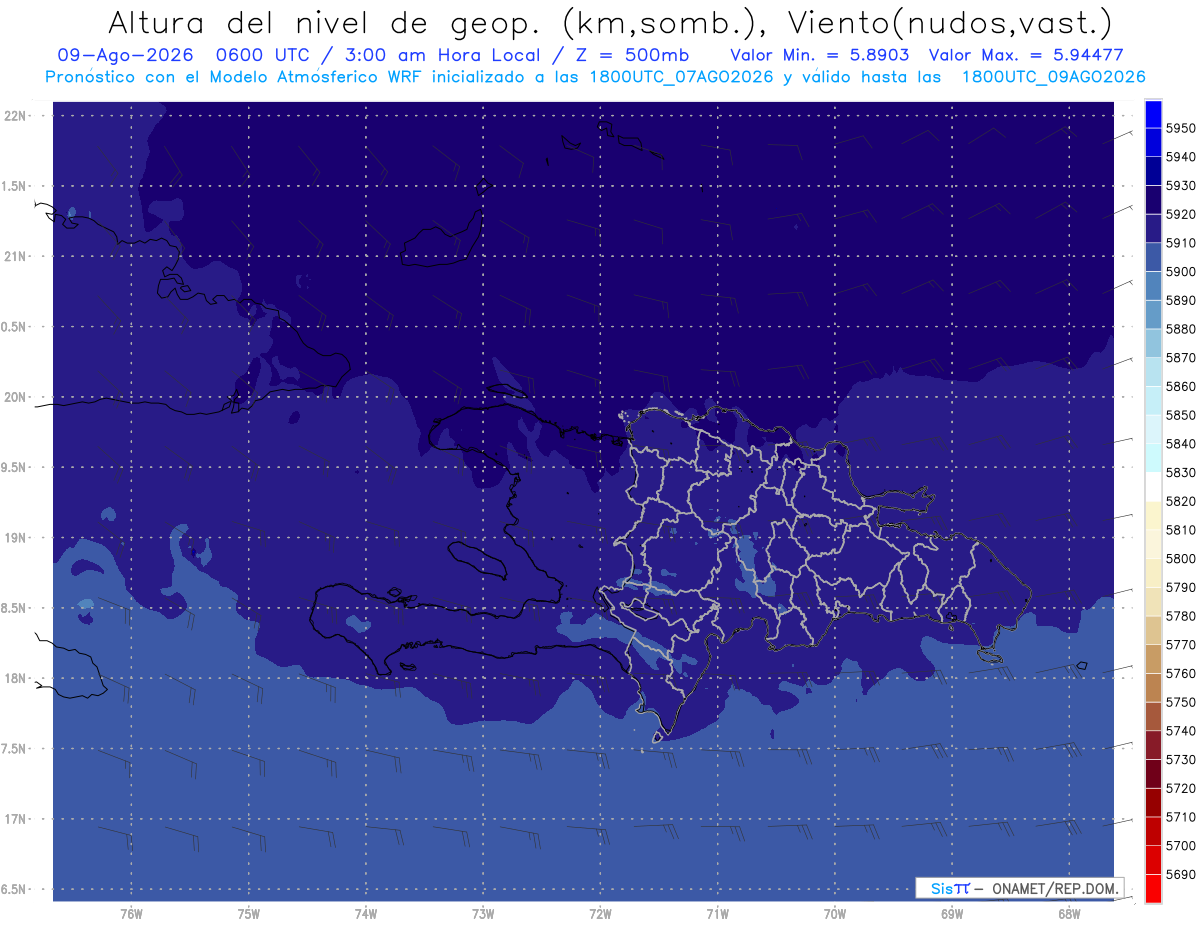Select the pale cyan swatch between 5830 and 5840
The image size is (1200, 927).
tap(1153, 458)
